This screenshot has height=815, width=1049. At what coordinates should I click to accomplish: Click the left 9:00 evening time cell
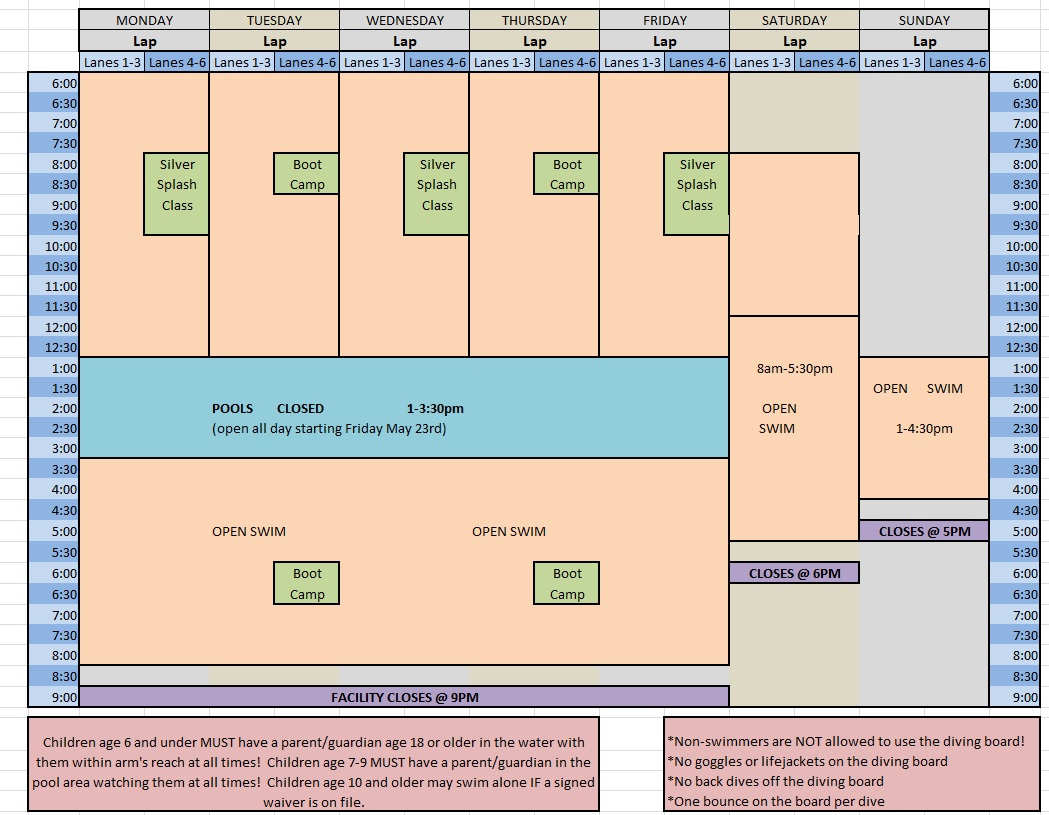(x=54, y=697)
